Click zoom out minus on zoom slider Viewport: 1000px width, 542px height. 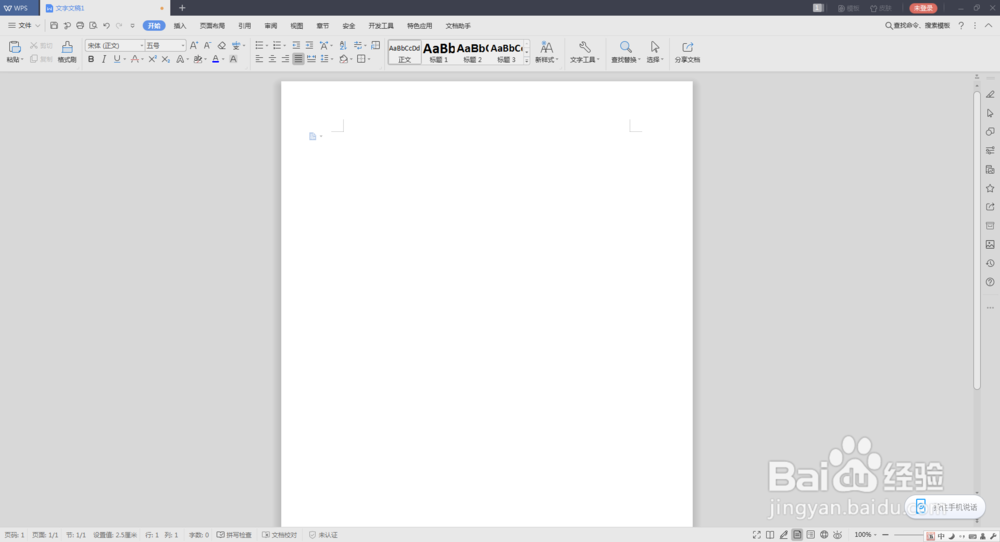tap(885, 535)
